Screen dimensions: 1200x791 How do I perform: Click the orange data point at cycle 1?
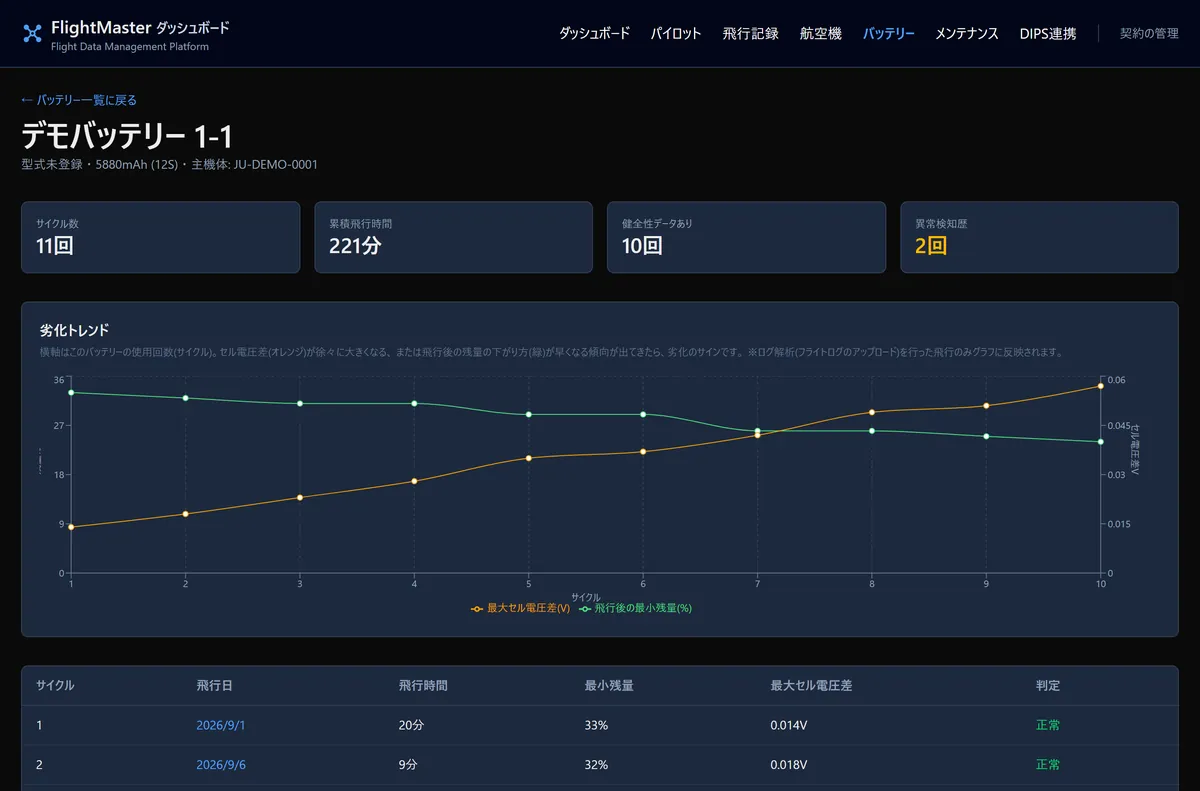tap(71, 527)
